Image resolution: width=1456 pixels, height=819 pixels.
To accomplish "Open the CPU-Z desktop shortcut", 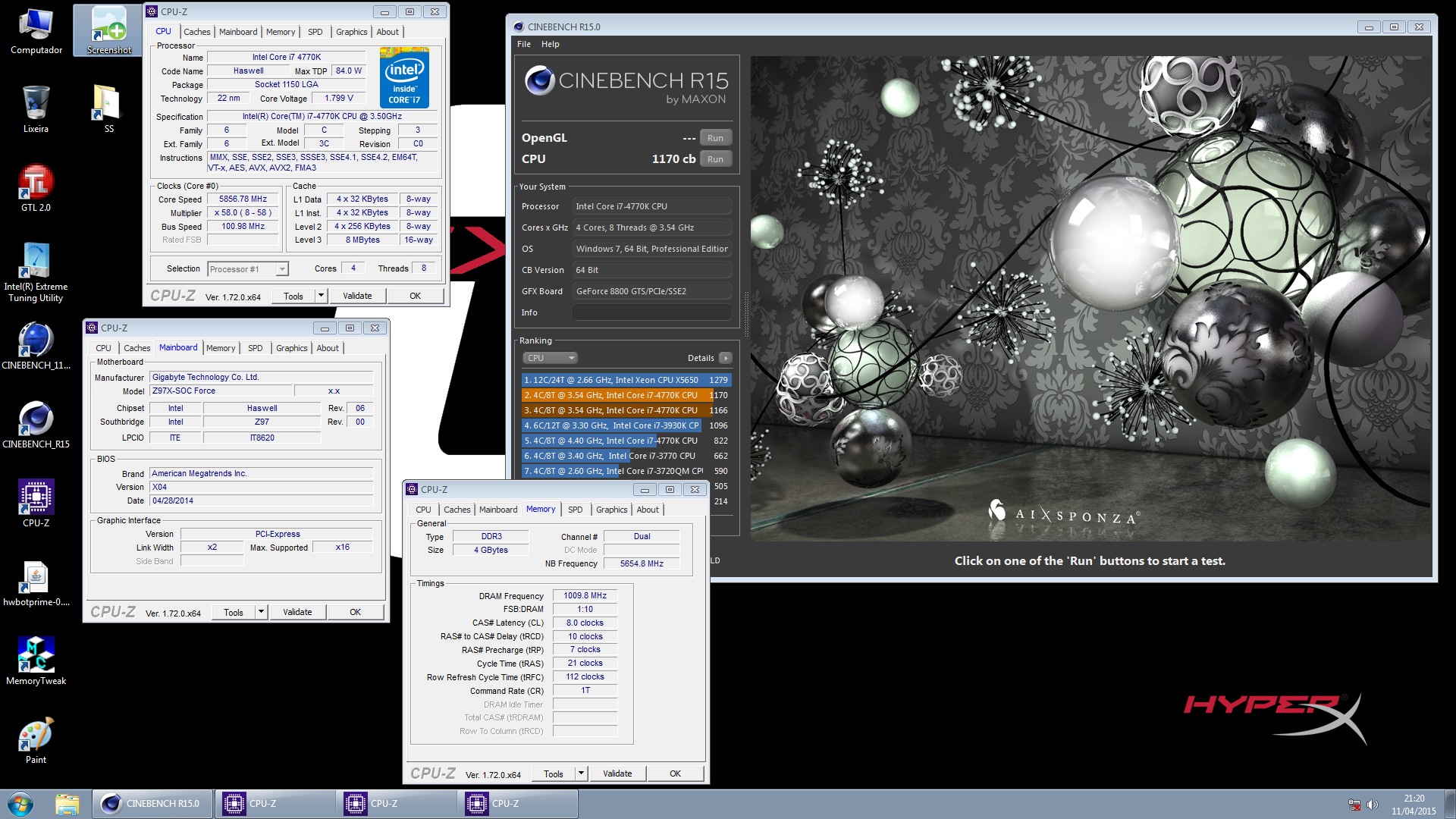I will click(36, 504).
